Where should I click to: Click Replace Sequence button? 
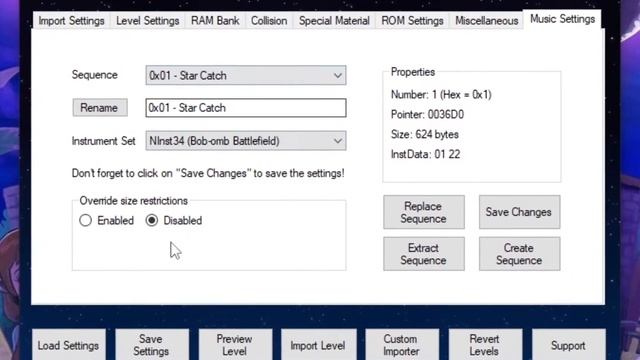tap(424, 212)
